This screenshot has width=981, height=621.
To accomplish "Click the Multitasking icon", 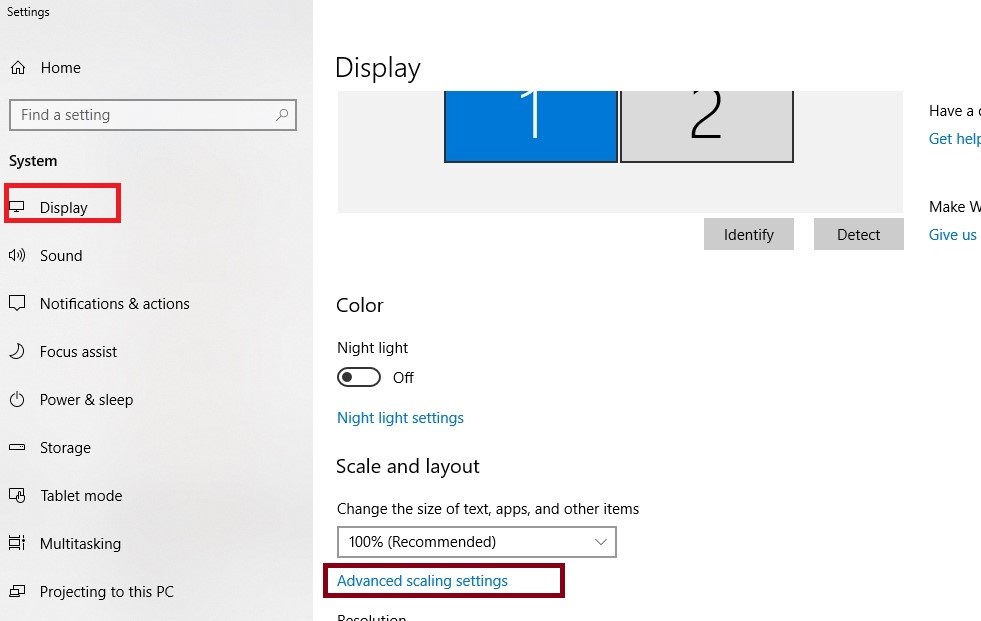I will (x=17, y=543).
